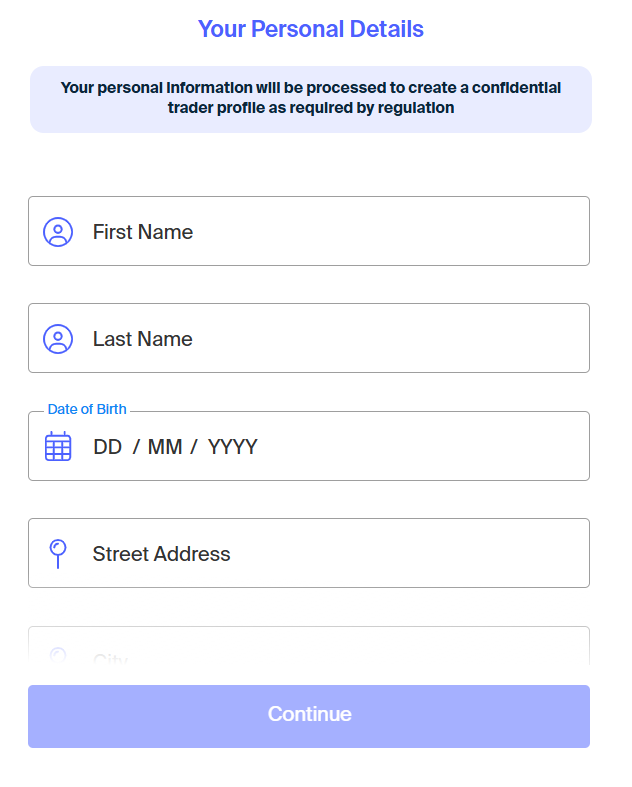632x787 pixels.
Task: Focus the First Name input field
Action: (309, 231)
